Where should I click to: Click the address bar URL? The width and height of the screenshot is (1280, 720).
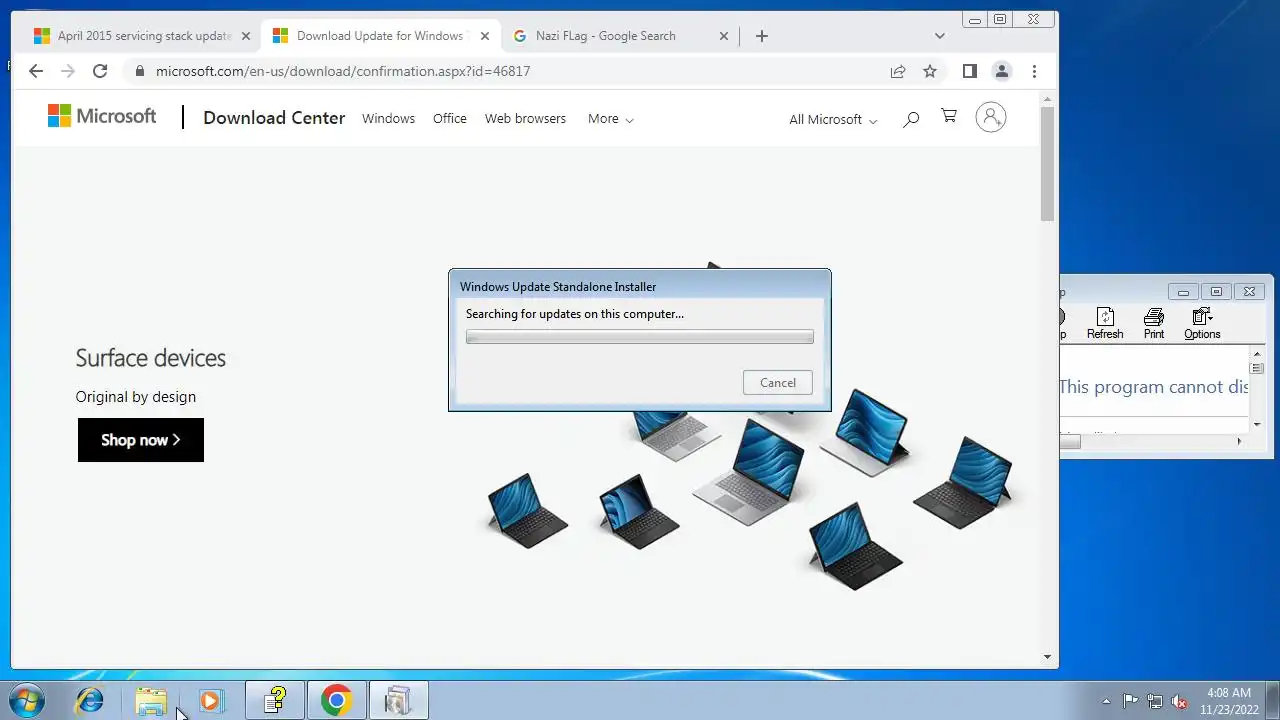pyautogui.click(x=343, y=71)
